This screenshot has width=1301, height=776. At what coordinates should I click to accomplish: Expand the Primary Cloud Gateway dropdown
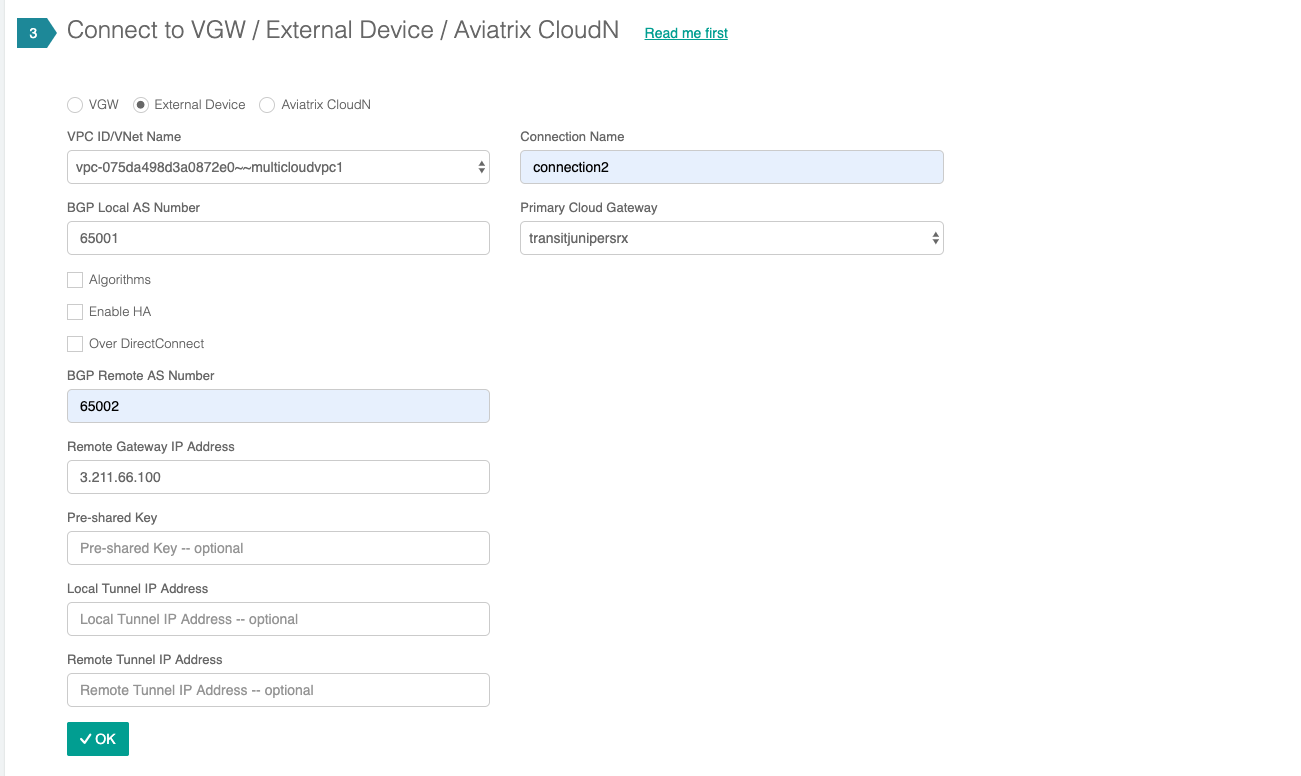pos(731,238)
